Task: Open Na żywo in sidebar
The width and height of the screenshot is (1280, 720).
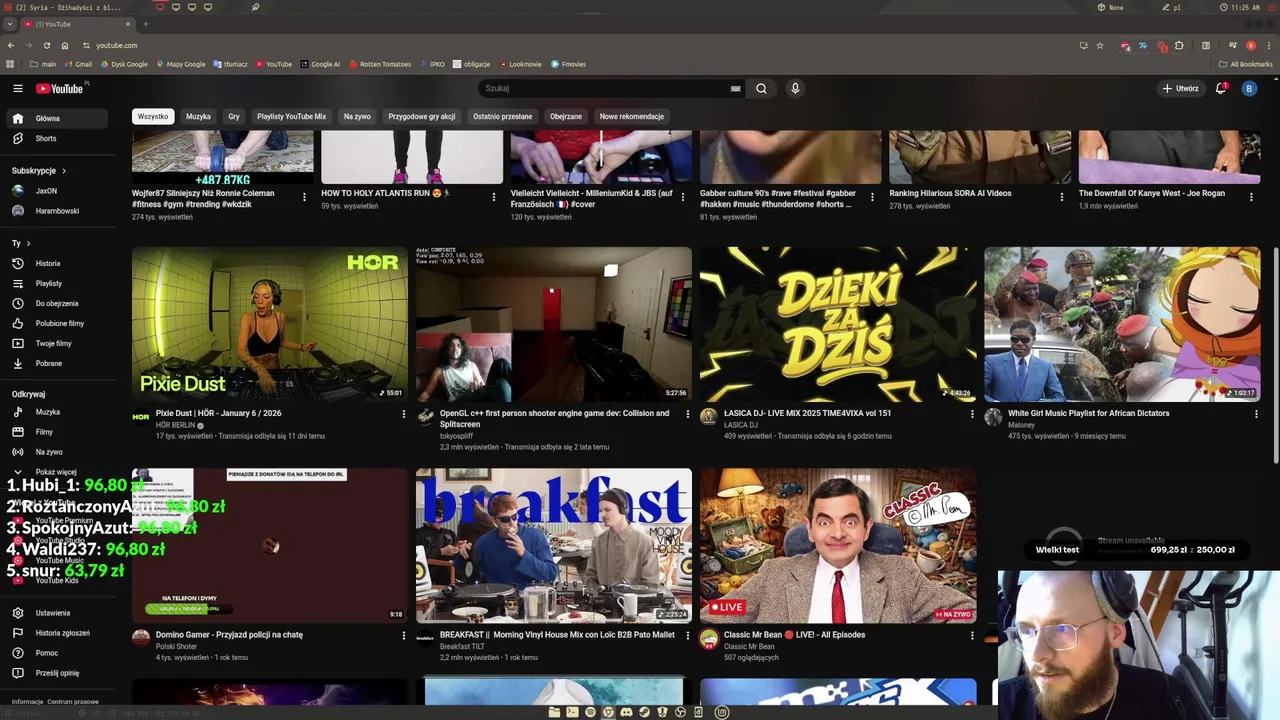Action: point(55,452)
